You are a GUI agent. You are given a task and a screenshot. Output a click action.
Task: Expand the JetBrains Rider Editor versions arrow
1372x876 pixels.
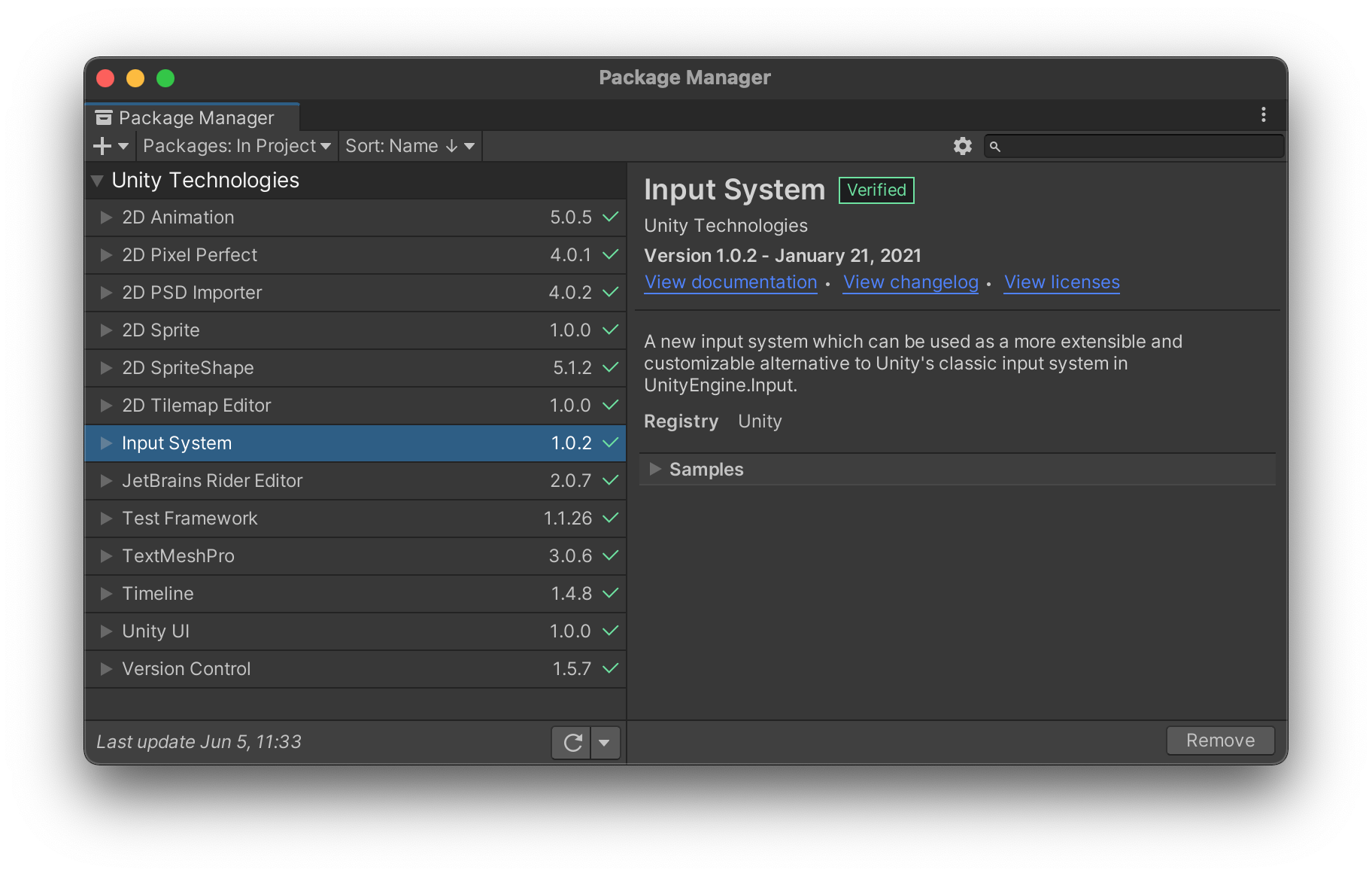click(106, 481)
